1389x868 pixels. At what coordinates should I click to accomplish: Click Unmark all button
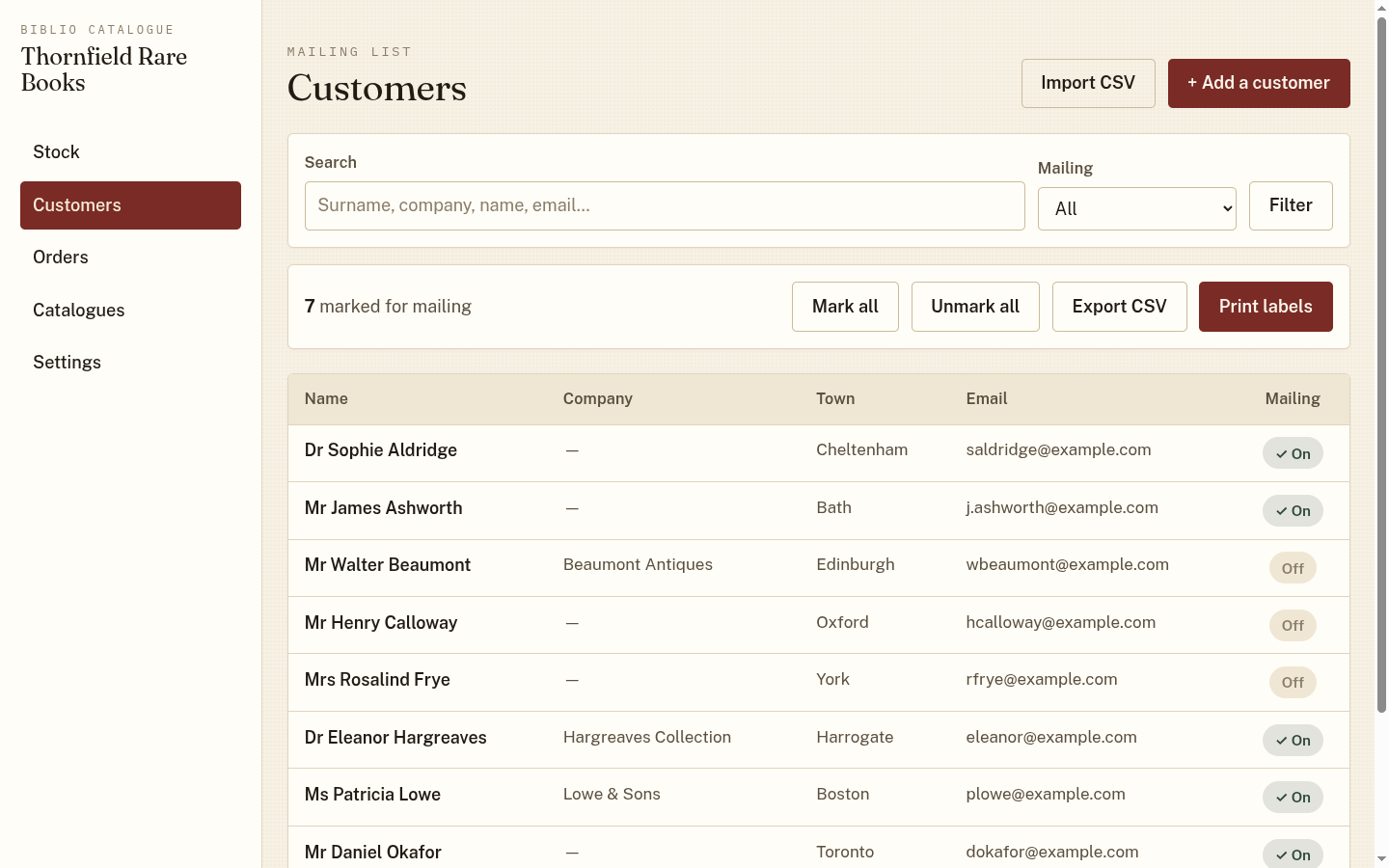pyautogui.click(x=975, y=307)
